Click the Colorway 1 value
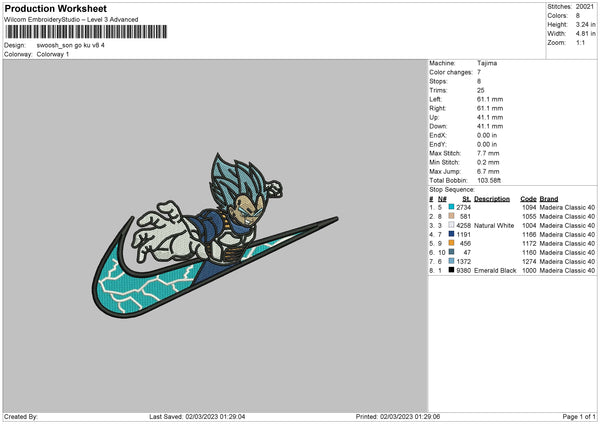The height and width of the screenshot is (424, 600). point(53,54)
